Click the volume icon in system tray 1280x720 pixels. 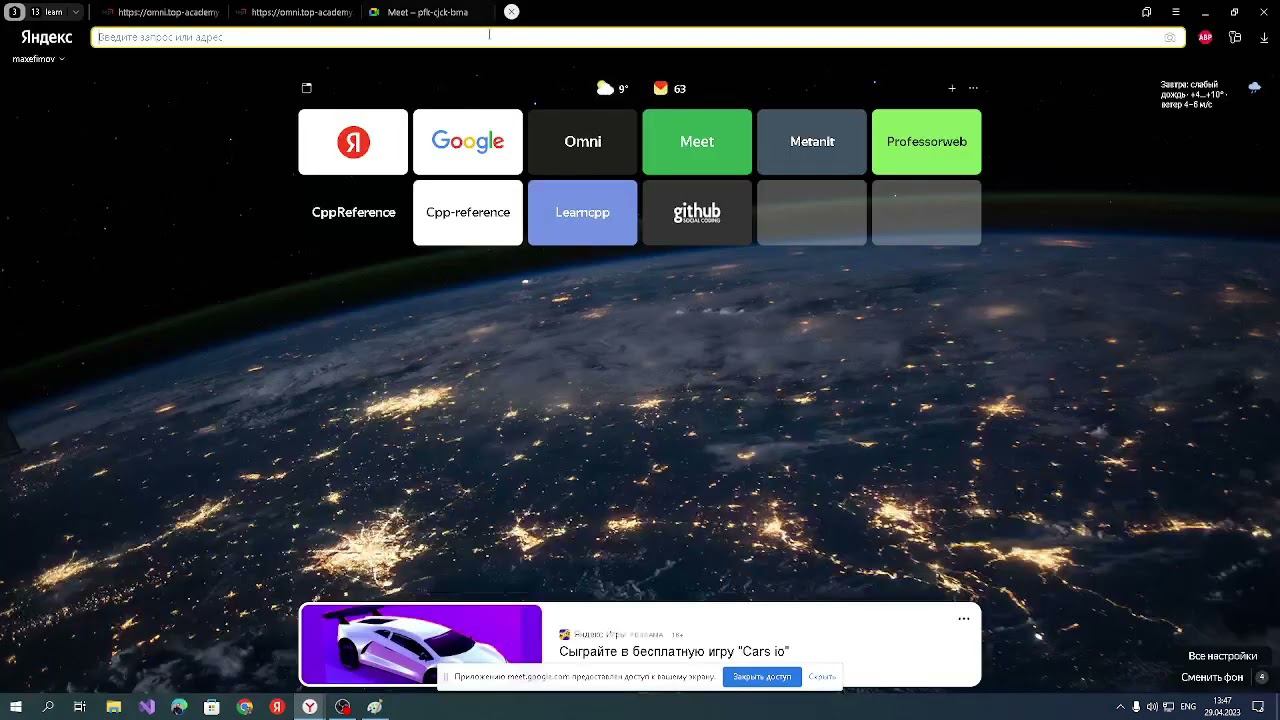click(1152, 707)
